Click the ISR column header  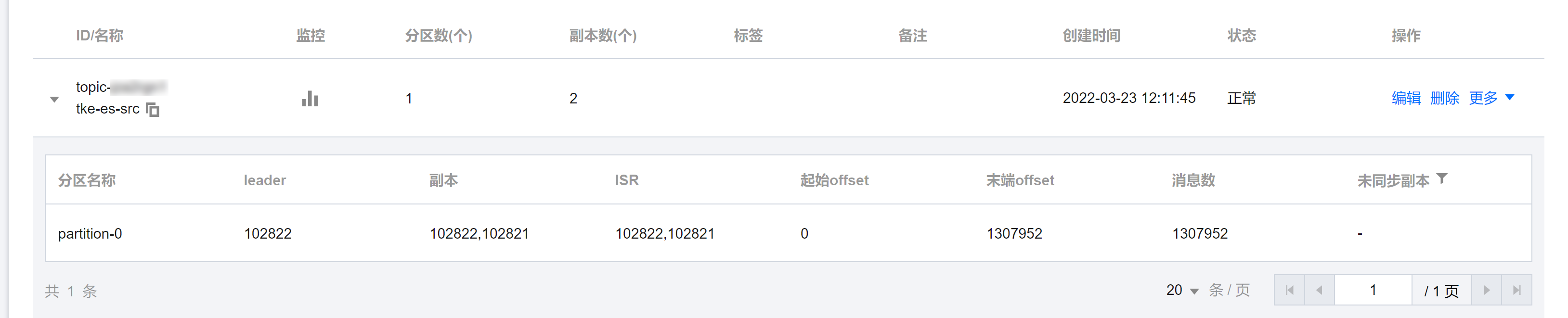(x=626, y=180)
